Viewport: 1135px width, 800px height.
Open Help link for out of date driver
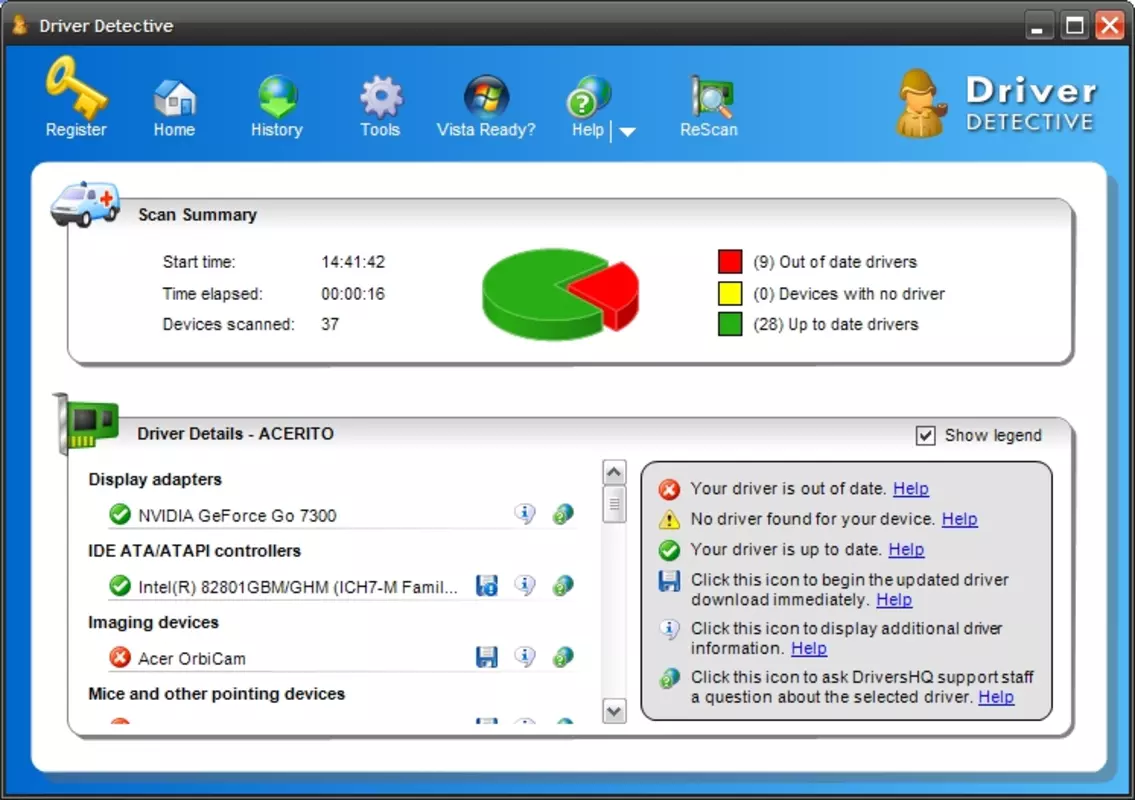(911, 489)
